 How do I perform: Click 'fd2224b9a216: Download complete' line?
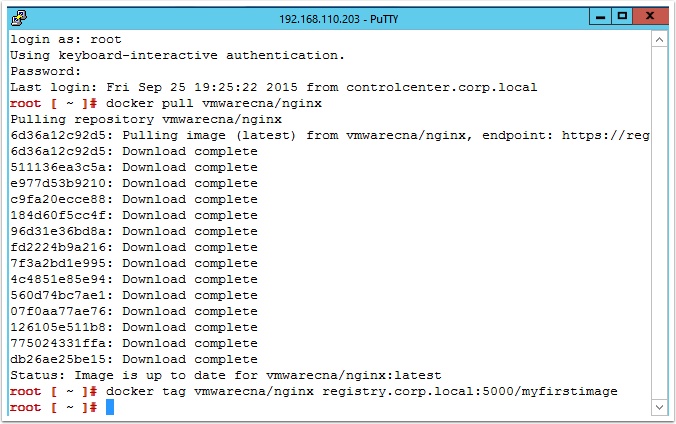[x=134, y=247]
